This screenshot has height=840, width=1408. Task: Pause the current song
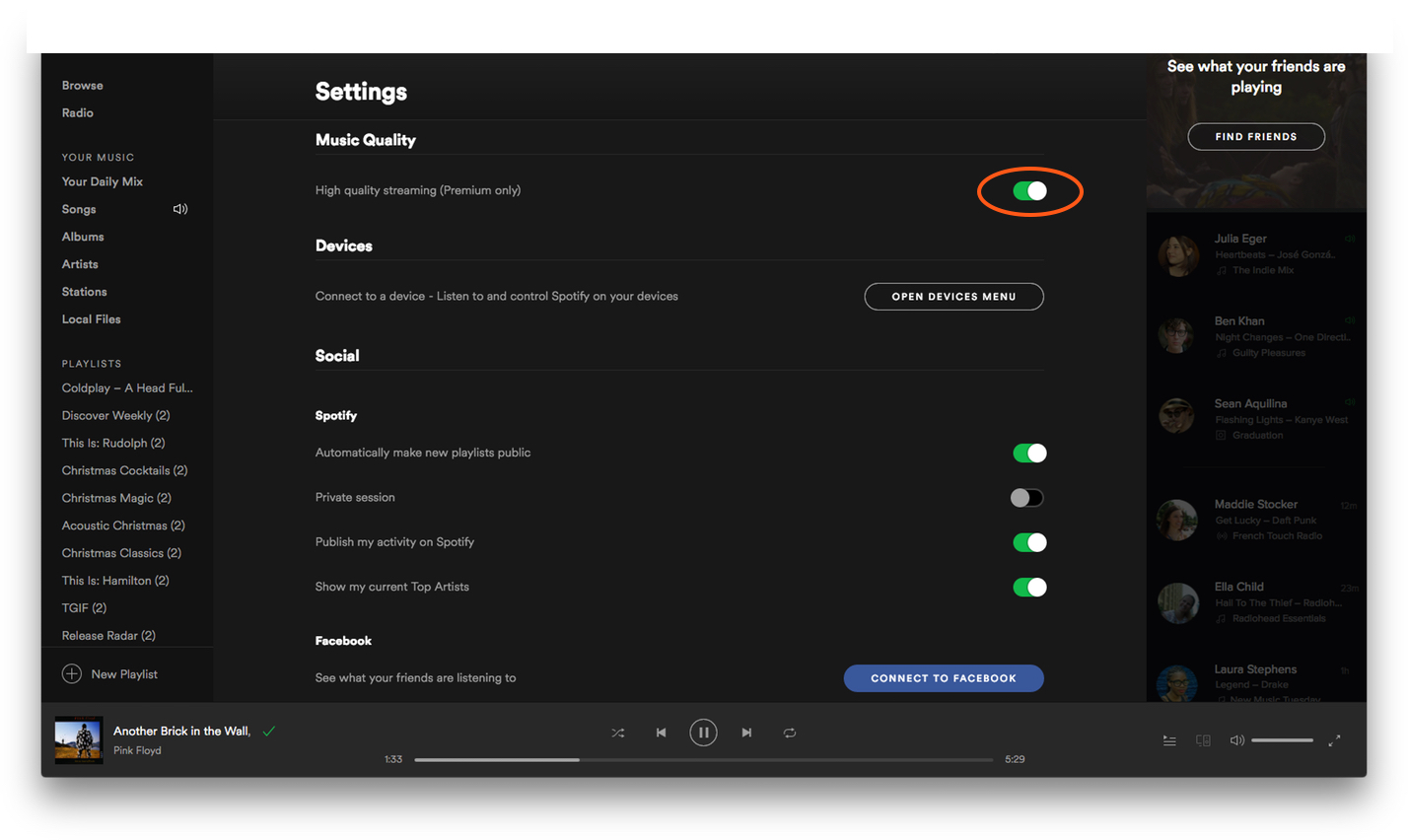[703, 733]
